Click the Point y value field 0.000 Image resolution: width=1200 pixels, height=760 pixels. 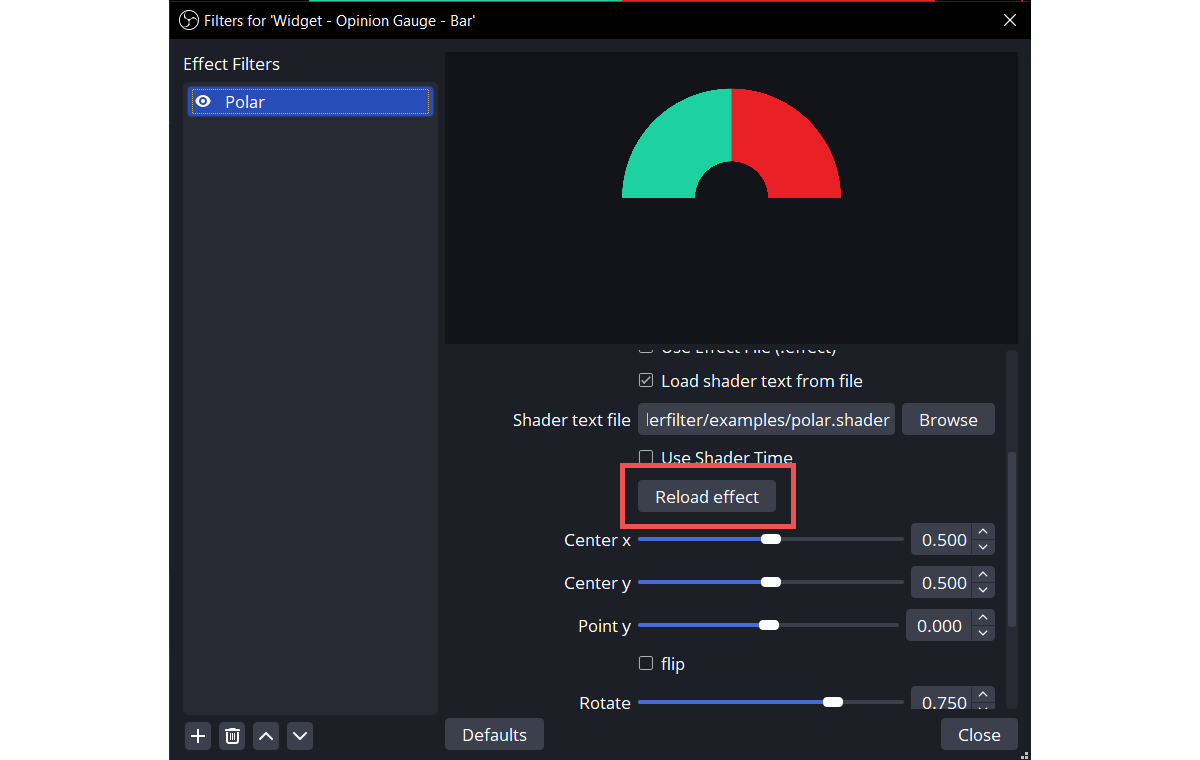(x=938, y=626)
